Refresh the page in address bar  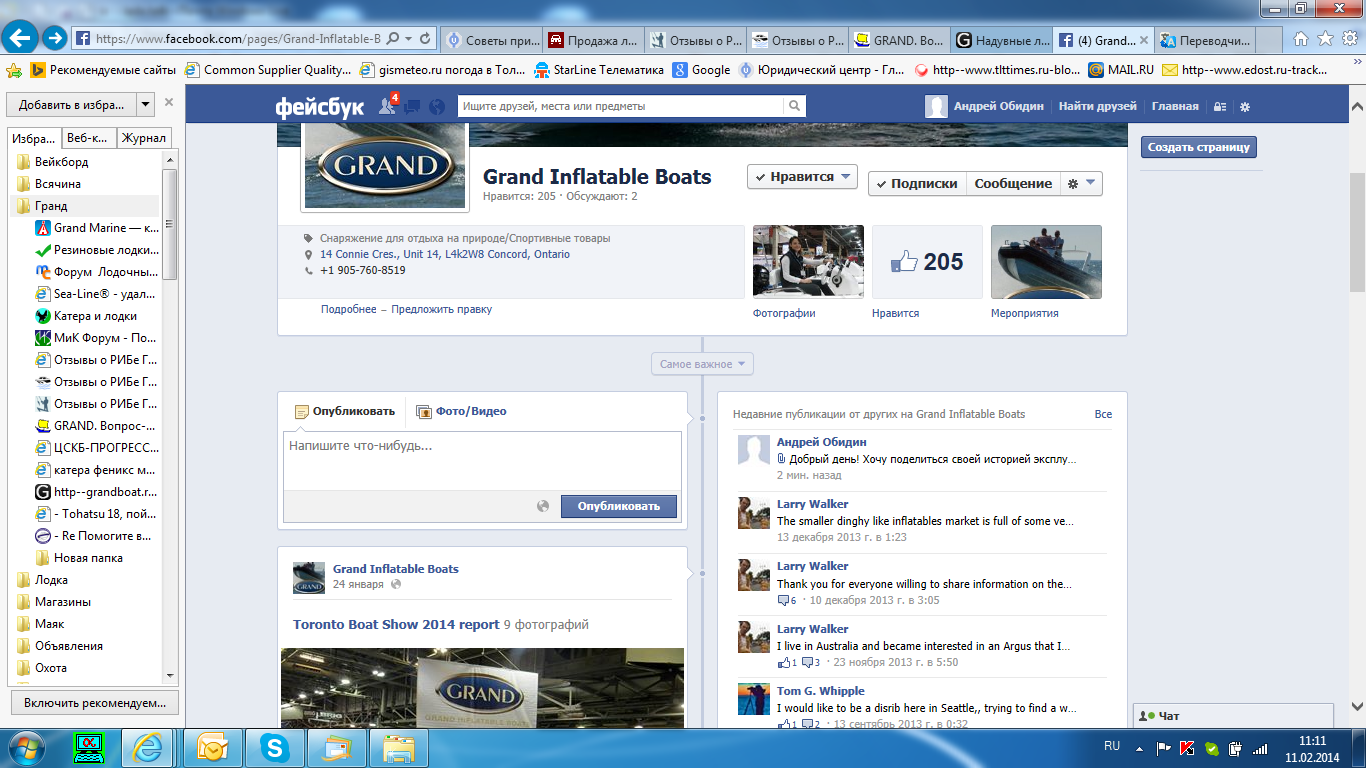tap(426, 39)
